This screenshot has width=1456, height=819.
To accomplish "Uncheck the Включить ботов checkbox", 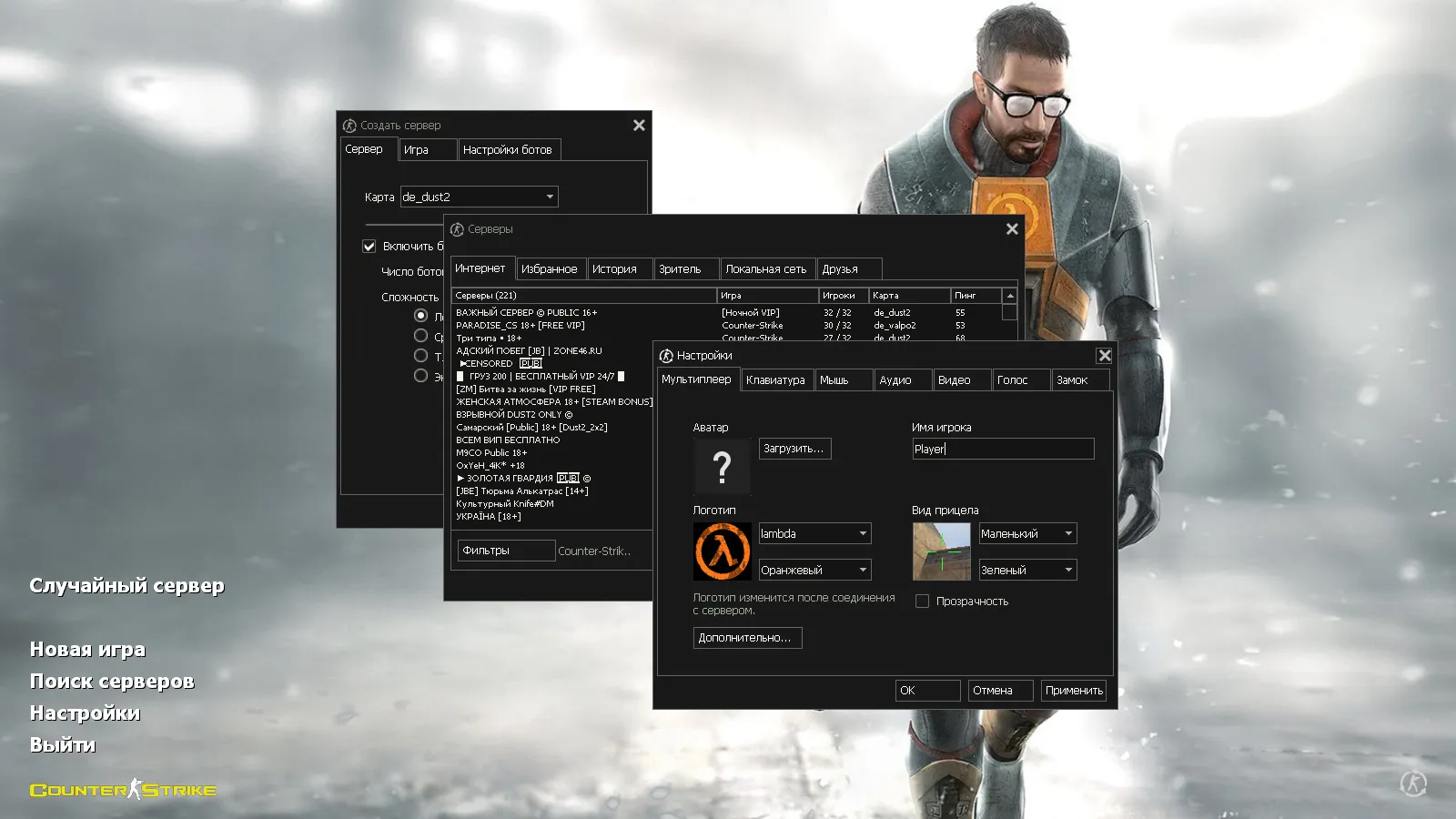I will pyautogui.click(x=369, y=247).
